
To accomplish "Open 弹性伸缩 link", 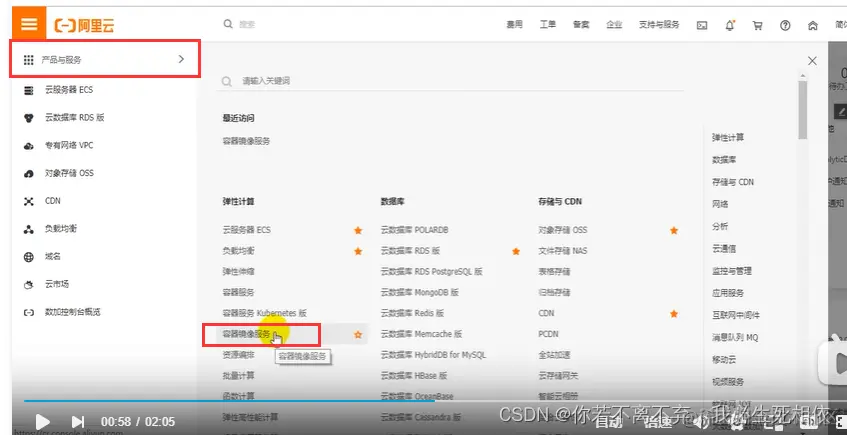I will pyautogui.click(x=238, y=271).
